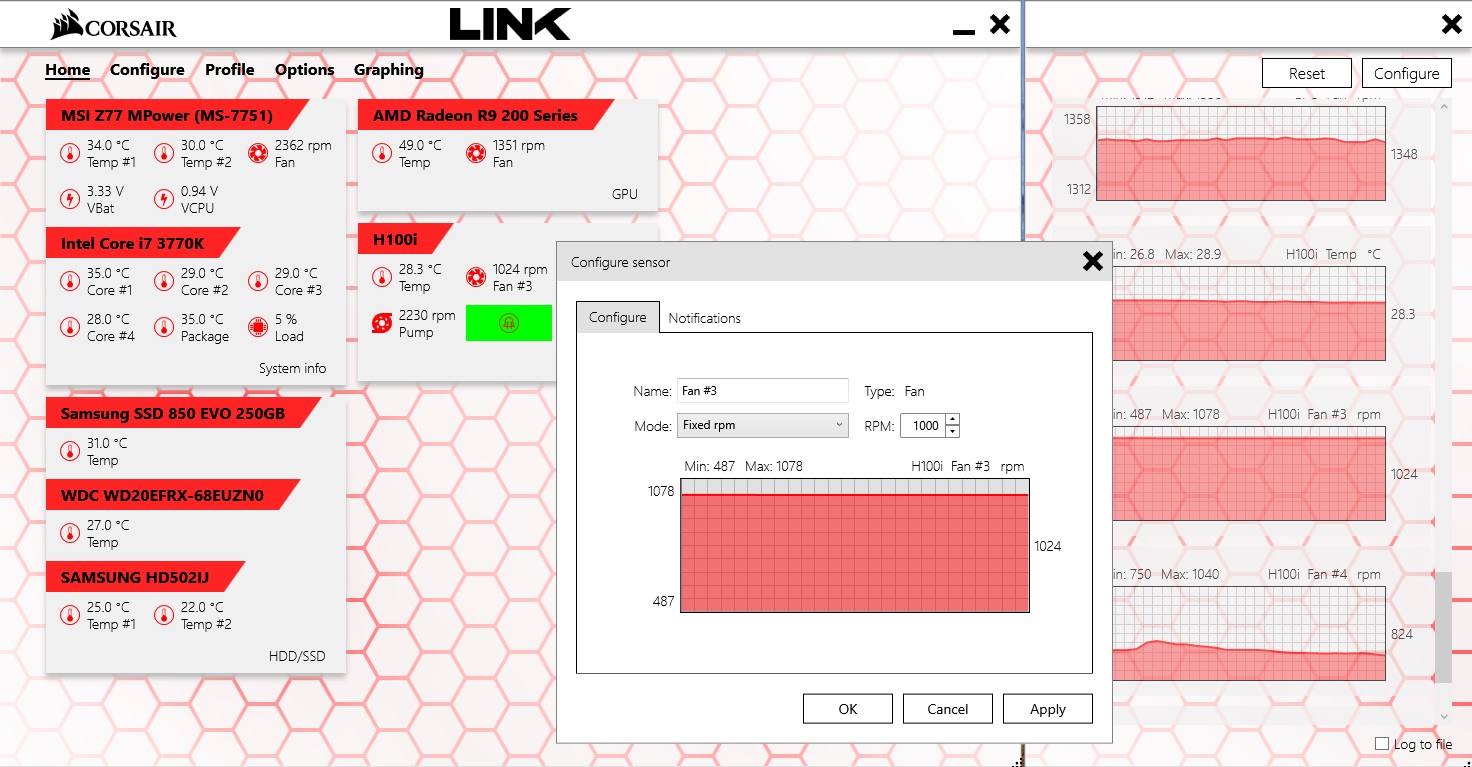The height and width of the screenshot is (767, 1472).
Task: Open the Profile menu
Action: [230, 70]
